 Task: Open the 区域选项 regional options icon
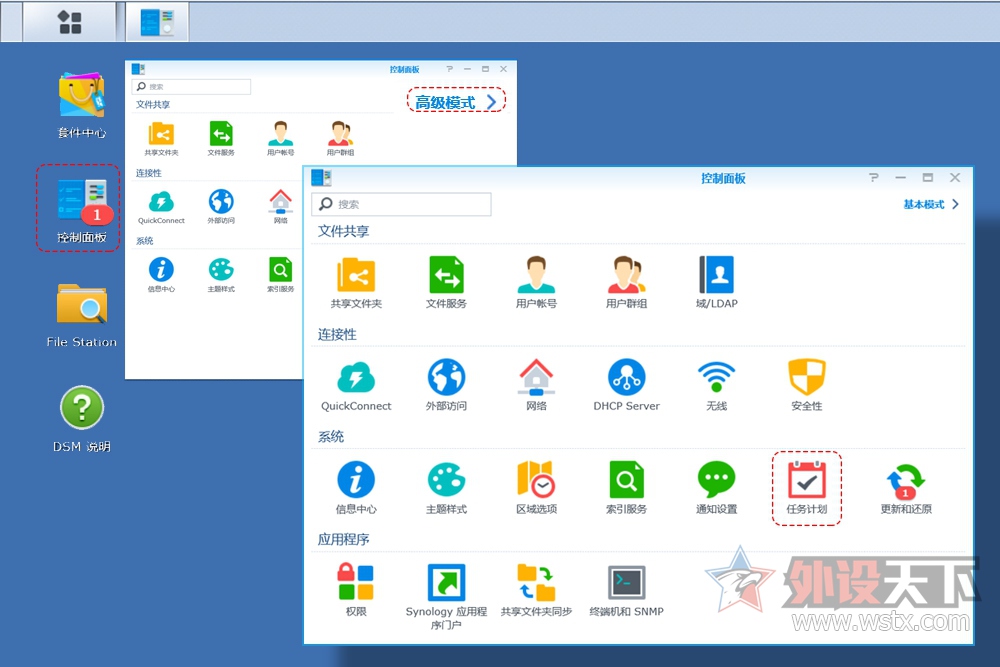pos(536,487)
